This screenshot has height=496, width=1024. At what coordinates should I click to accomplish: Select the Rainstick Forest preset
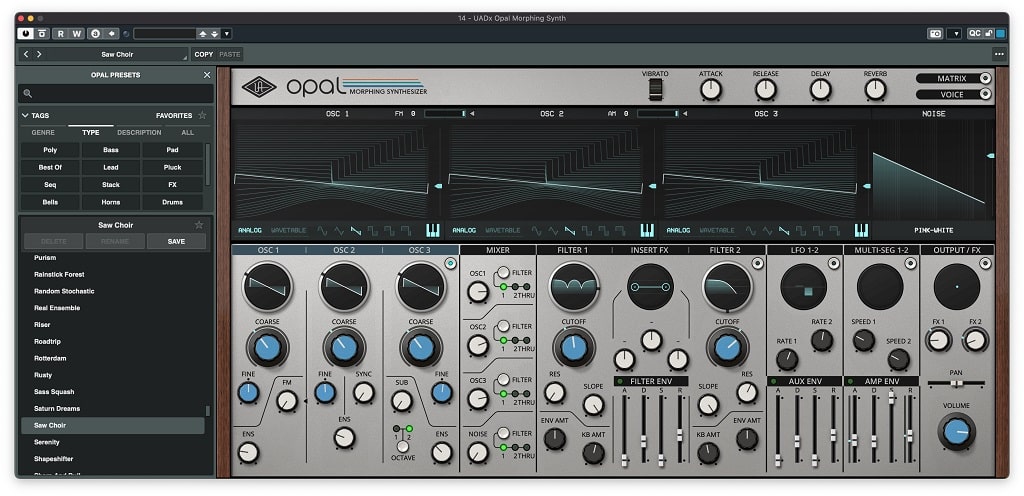(x=112, y=275)
